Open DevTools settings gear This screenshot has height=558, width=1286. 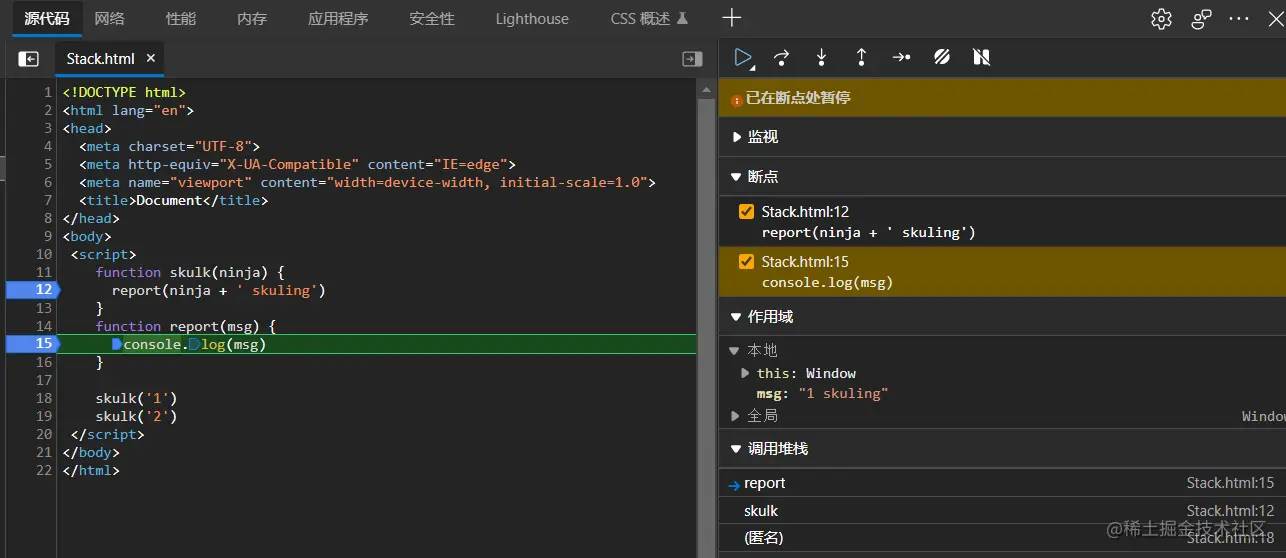click(x=1161, y=18)
